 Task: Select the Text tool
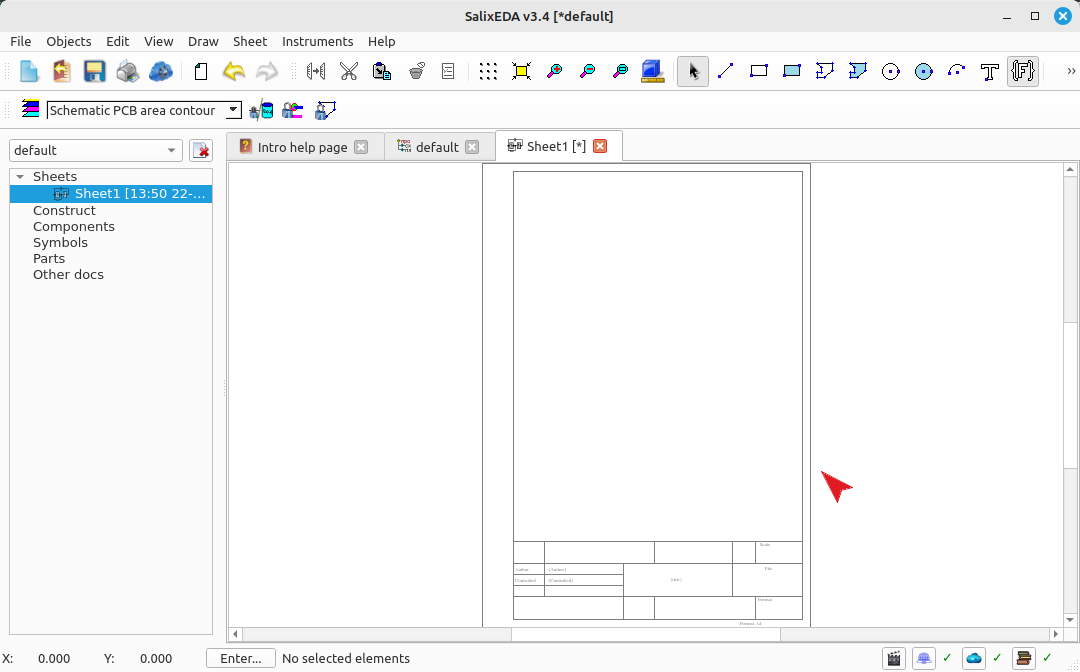click(x=990, y=71)
